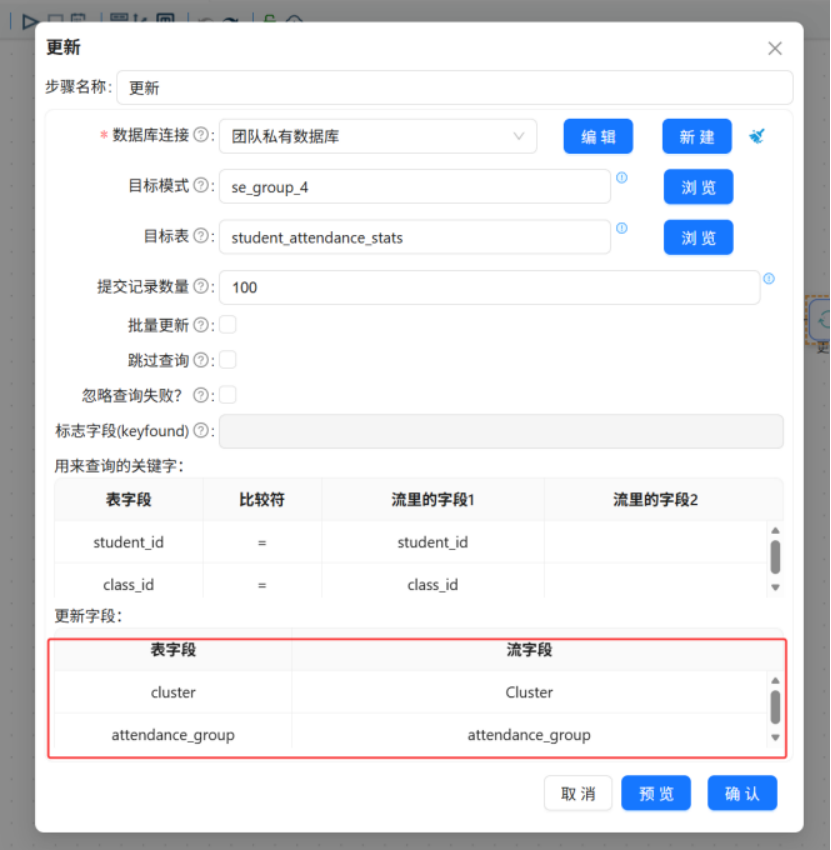Screen dimensions: 831x850
Task: Click the help icon next to 忽略查询失败
Action: [x=201, y=395]
